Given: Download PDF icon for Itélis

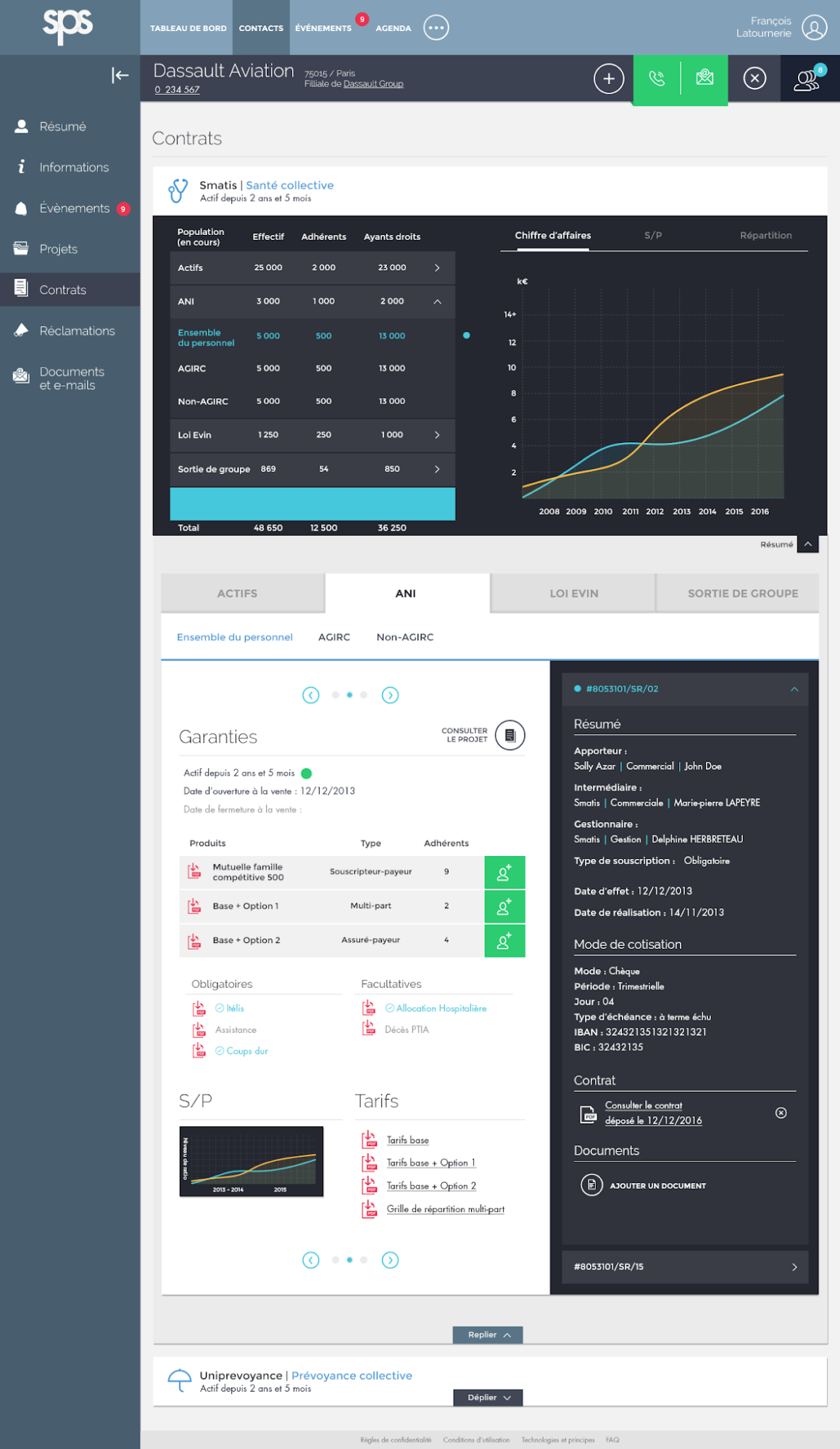Looking at the screenshot, I should (199, 1008).
